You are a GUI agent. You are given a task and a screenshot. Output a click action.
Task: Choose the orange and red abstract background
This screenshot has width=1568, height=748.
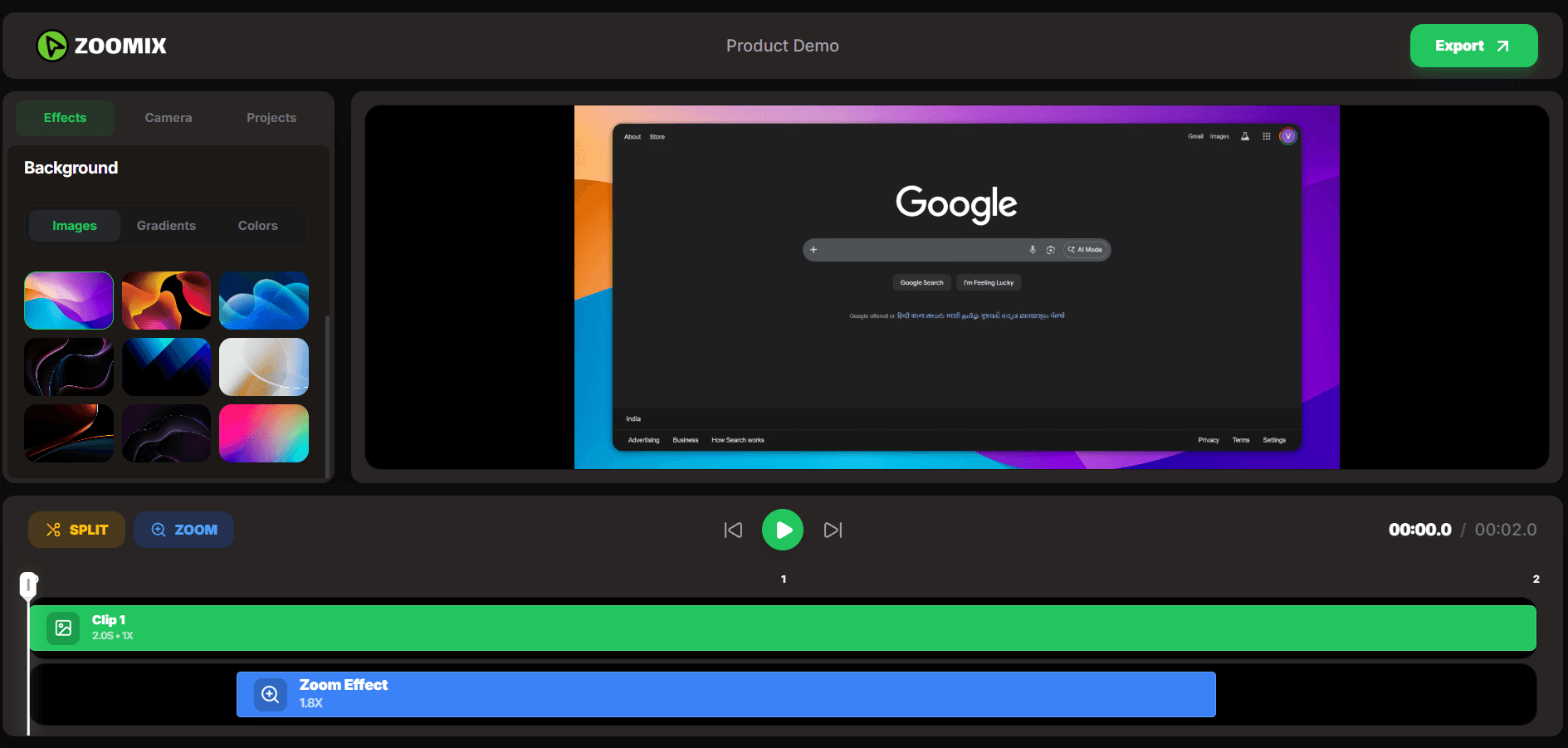(166, 301)
